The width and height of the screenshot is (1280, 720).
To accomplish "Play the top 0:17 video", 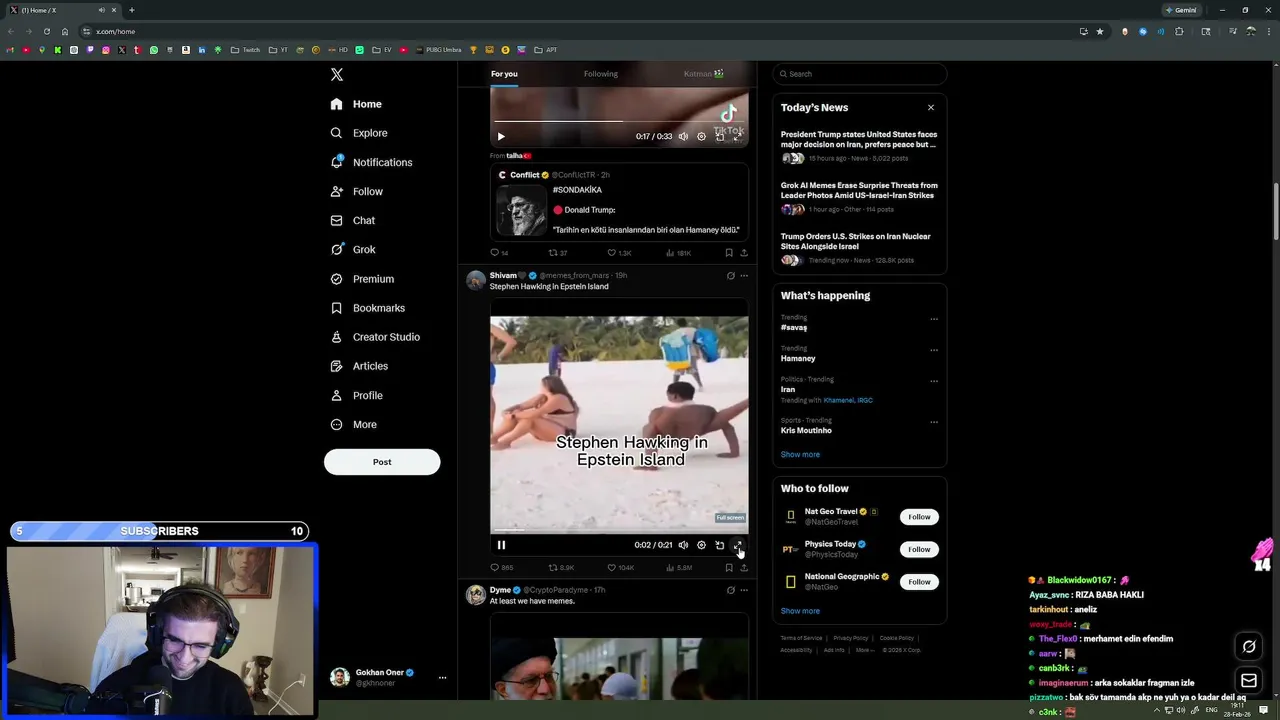I will [501, 136].
